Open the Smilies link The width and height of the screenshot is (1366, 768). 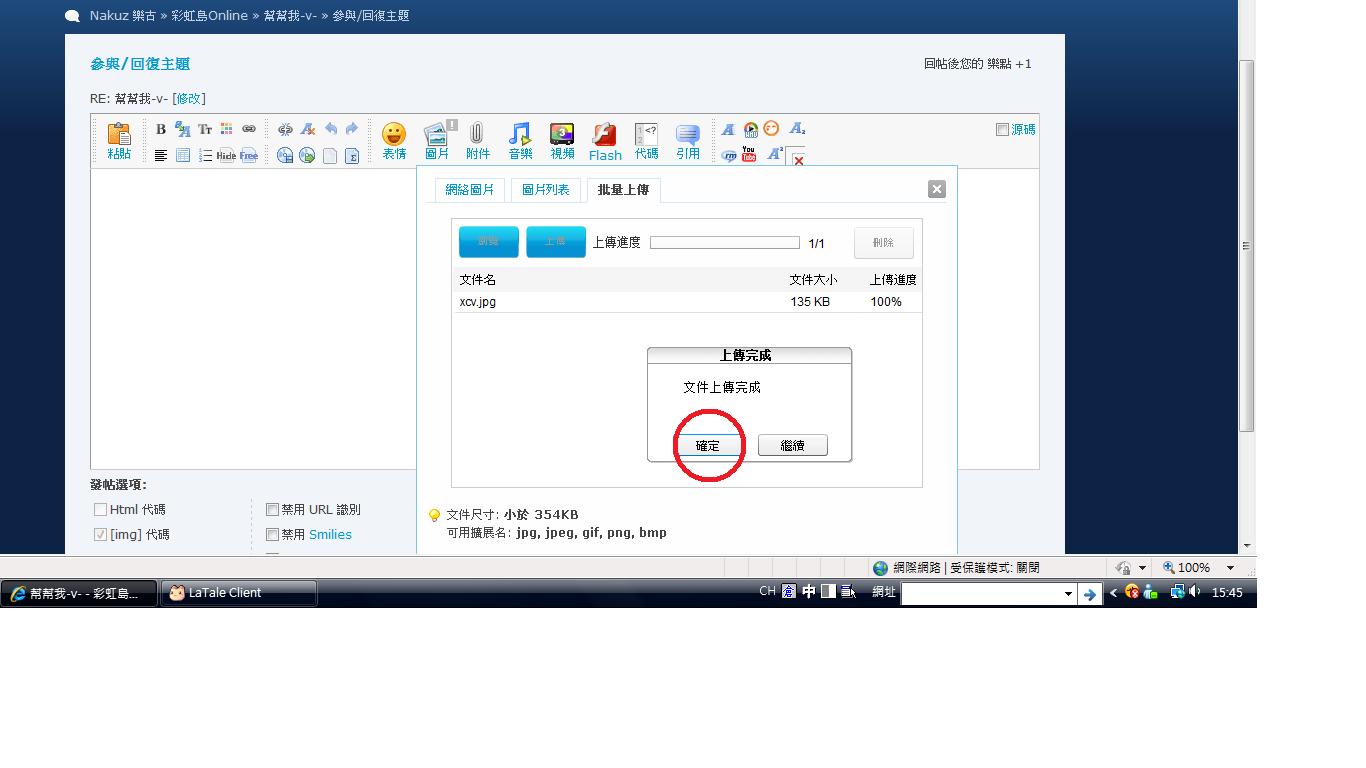(330, 535)
